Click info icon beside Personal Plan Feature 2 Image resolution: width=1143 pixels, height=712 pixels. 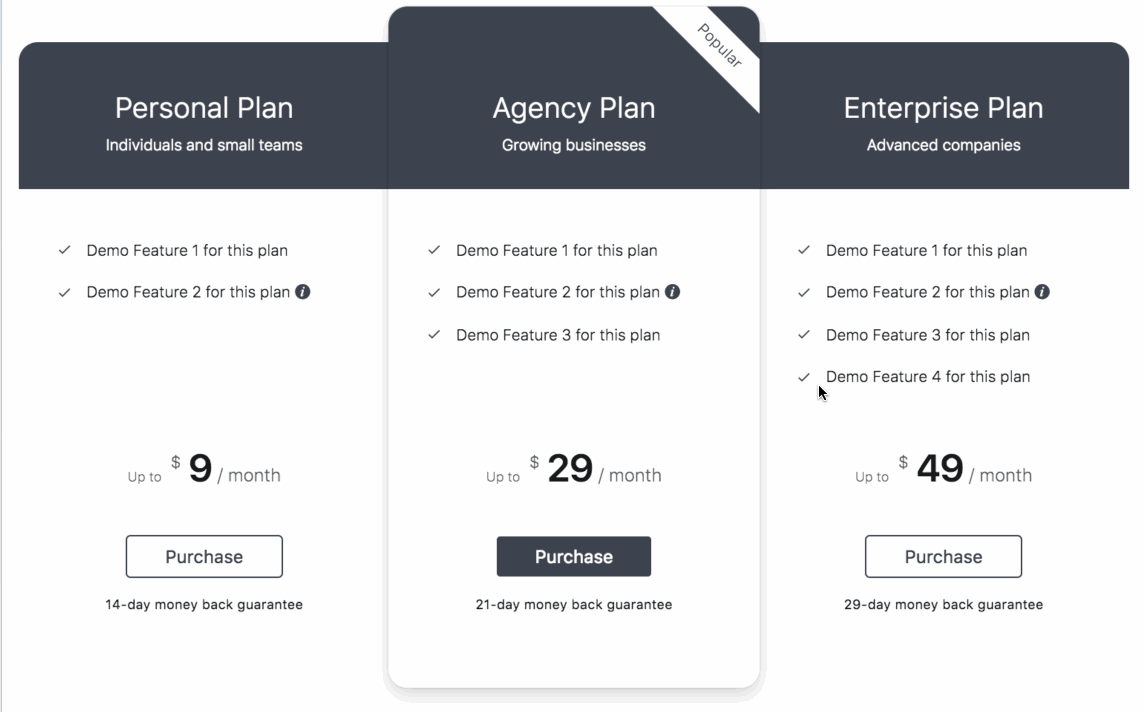click(303, 292)
